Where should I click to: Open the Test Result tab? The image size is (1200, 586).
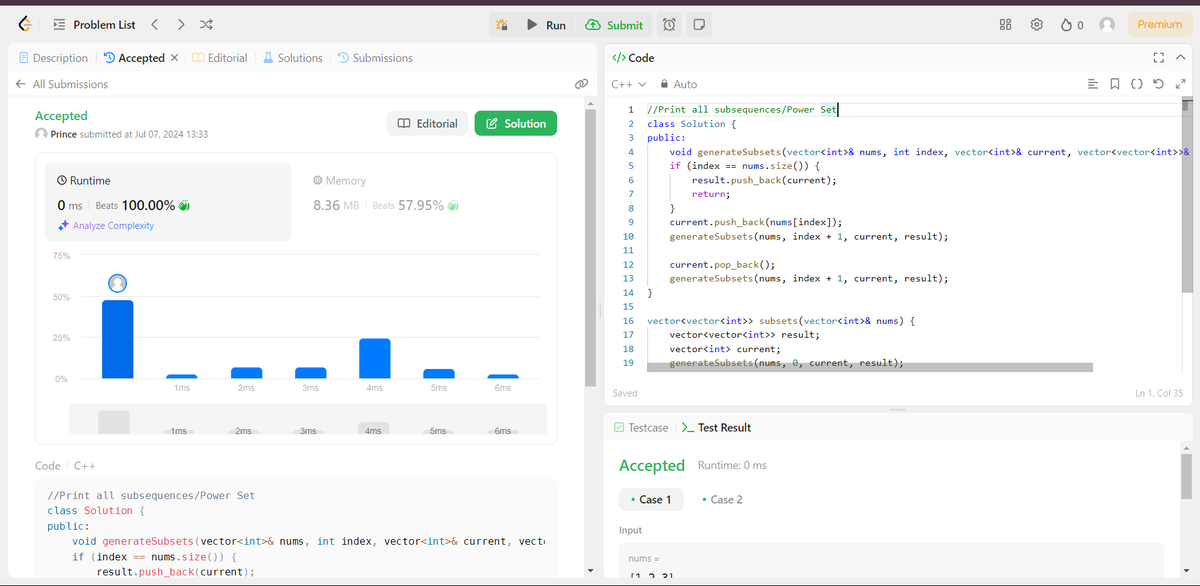click(716, 427)
